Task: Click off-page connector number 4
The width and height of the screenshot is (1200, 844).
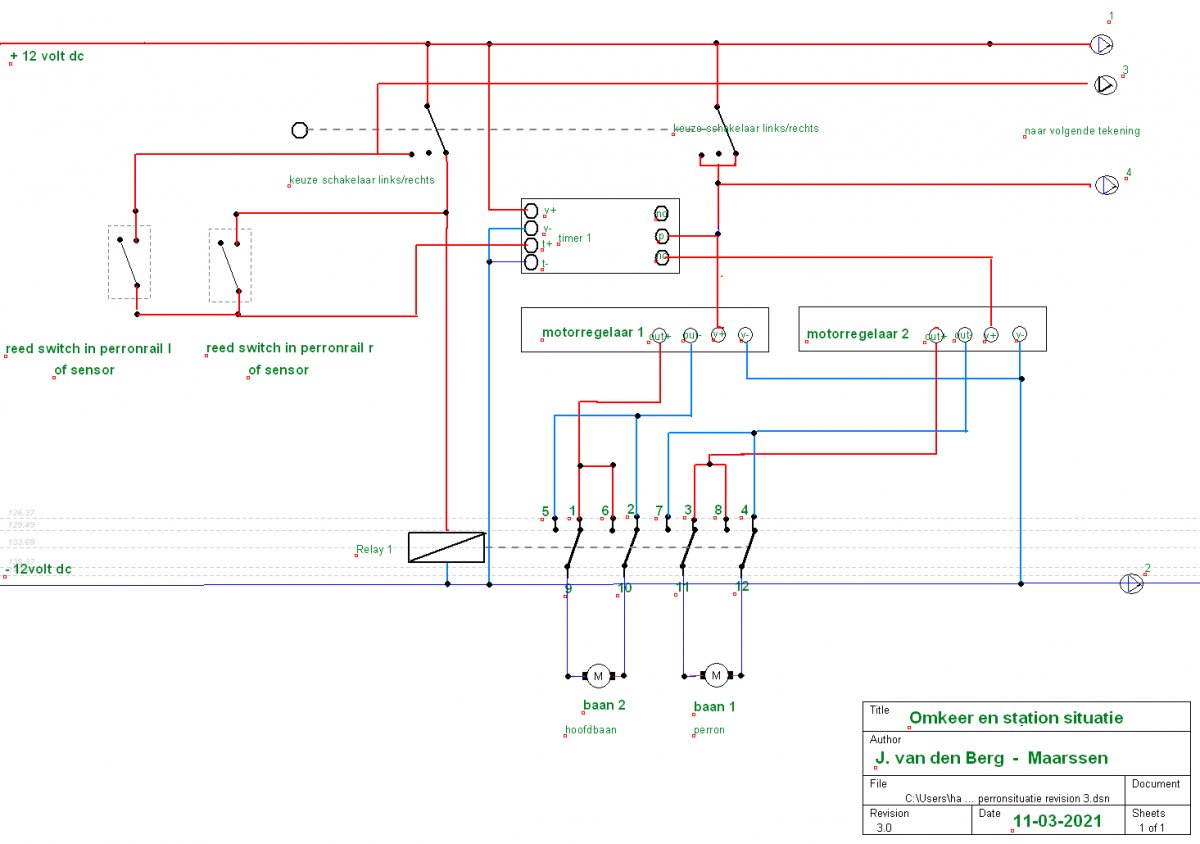Action: [1105, 185]
